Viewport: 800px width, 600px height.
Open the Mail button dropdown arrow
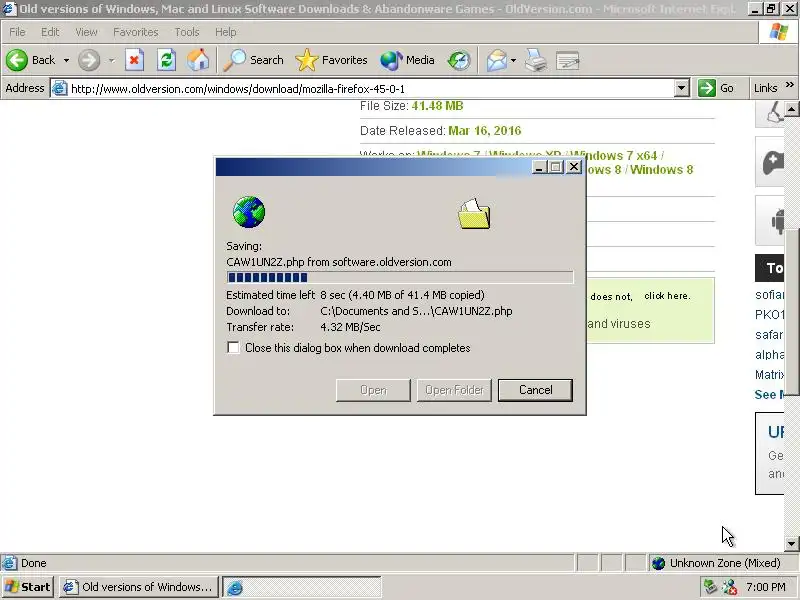(x=513, y=60)
